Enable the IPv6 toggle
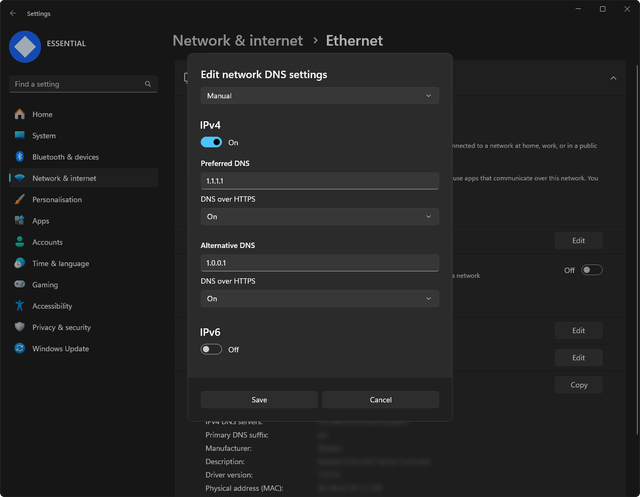Viewport: 640px width, 497px height. pos(211,350)
